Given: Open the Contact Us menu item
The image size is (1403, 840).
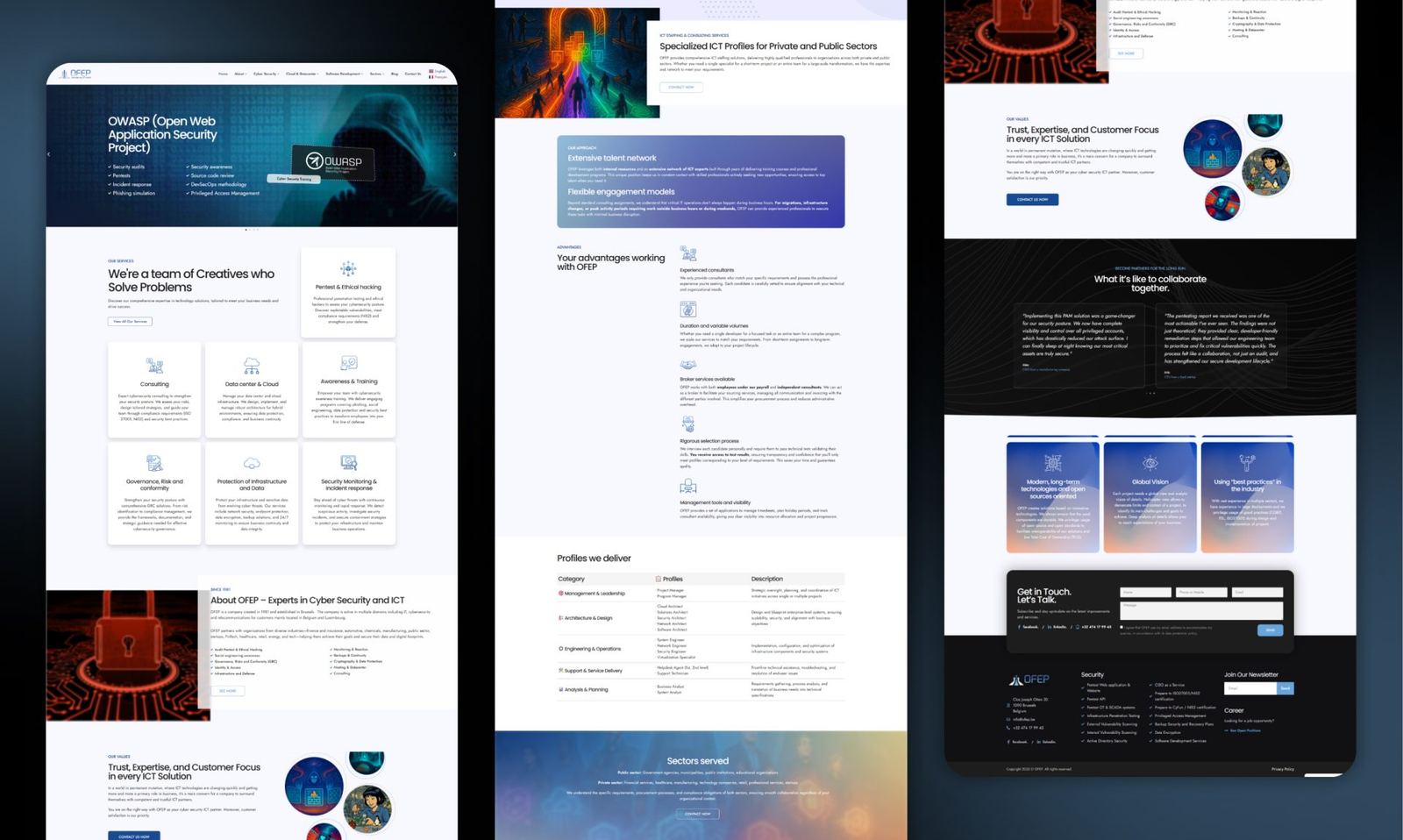Looking at the screenshot, I should (x=412, y=74).
